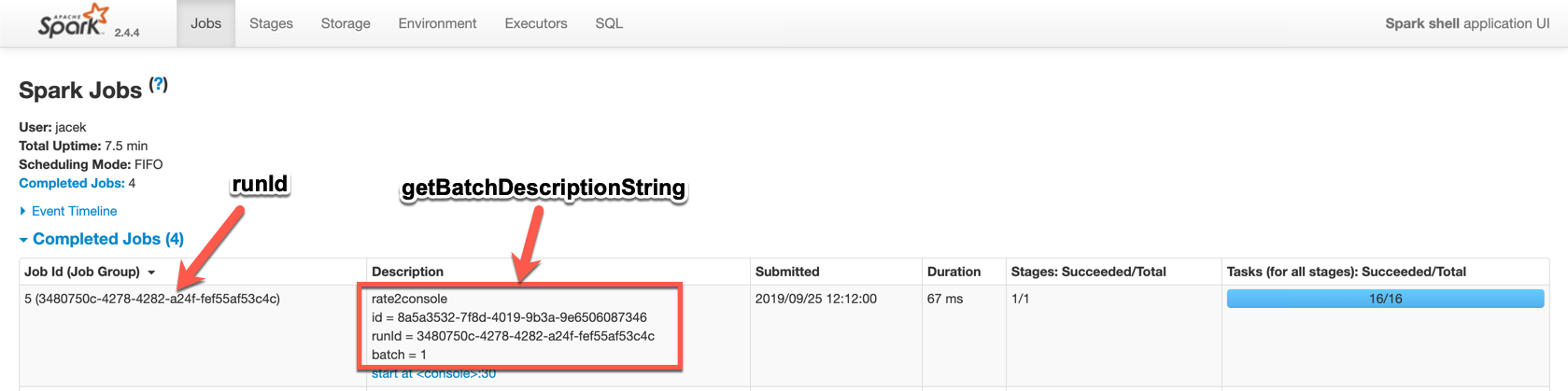This screenshot has height=391, width=1568.
Task: Open the 'start at <console>:30' job link
Action: [433, 374]
